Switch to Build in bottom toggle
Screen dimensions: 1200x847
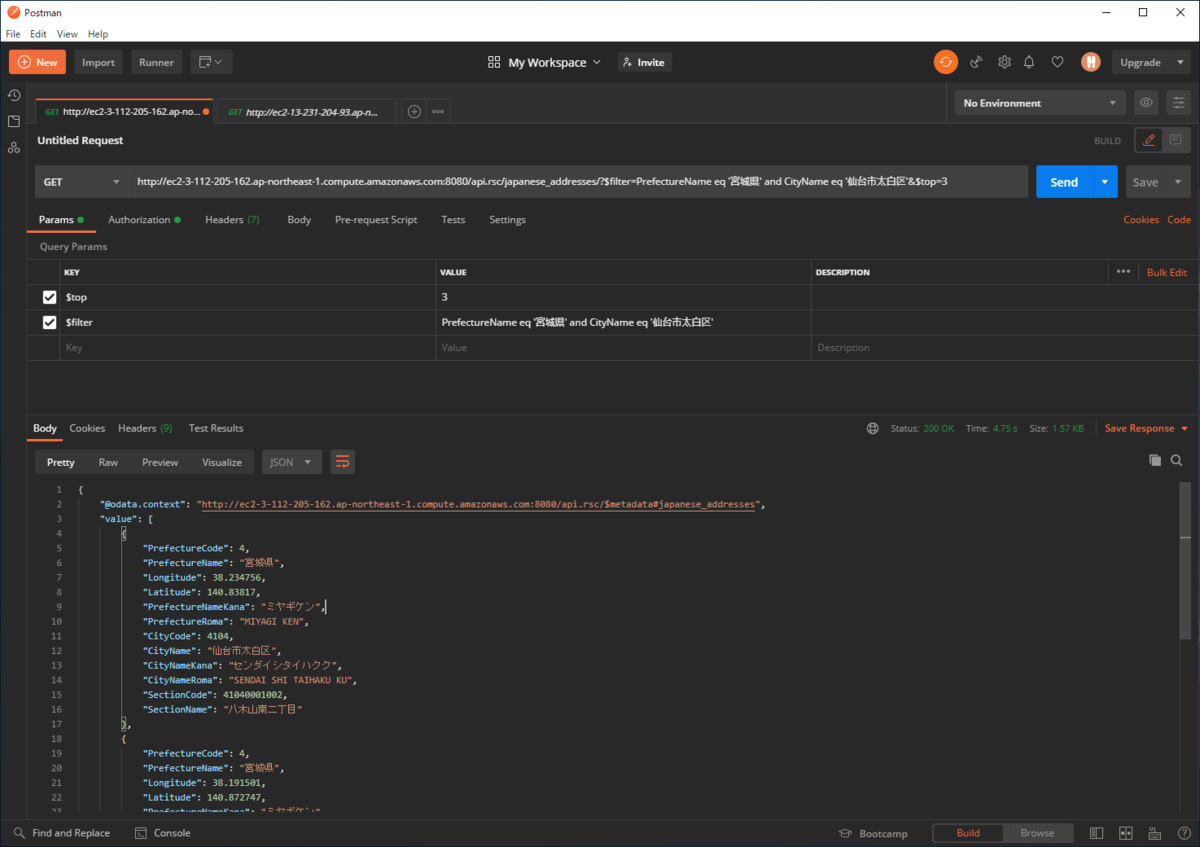(x=968, y=833)
